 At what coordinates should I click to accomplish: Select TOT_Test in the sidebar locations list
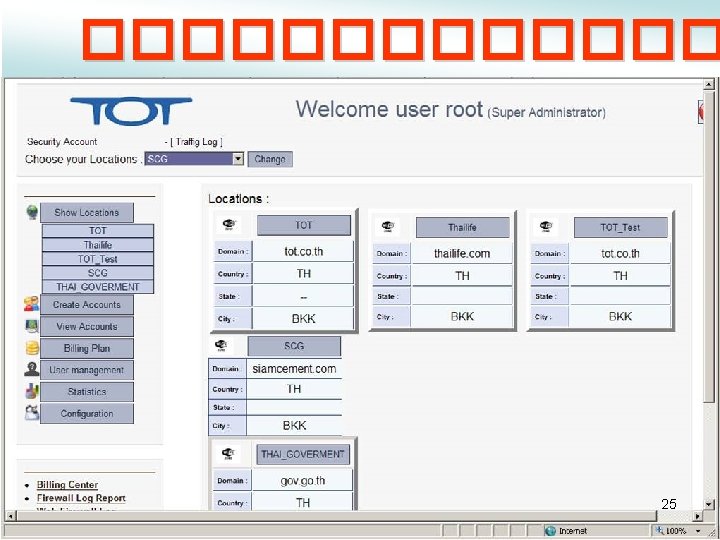click(x=98, y=259)
